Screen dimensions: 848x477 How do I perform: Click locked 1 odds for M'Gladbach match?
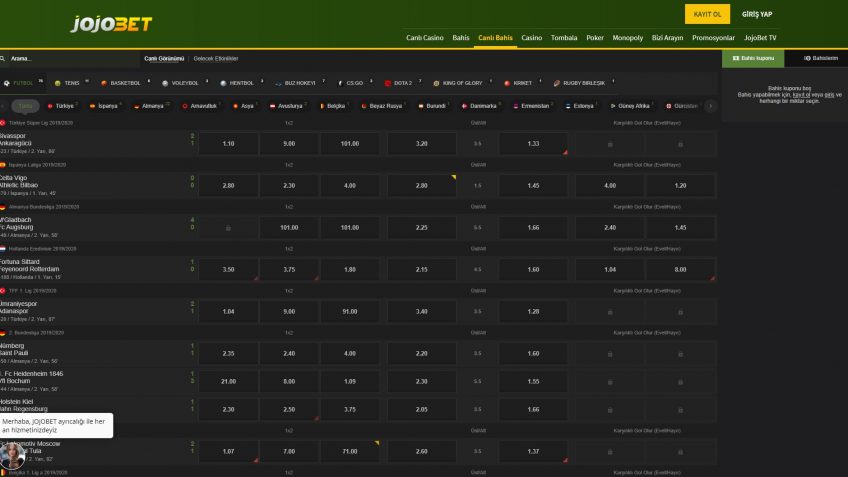(228, 228)
